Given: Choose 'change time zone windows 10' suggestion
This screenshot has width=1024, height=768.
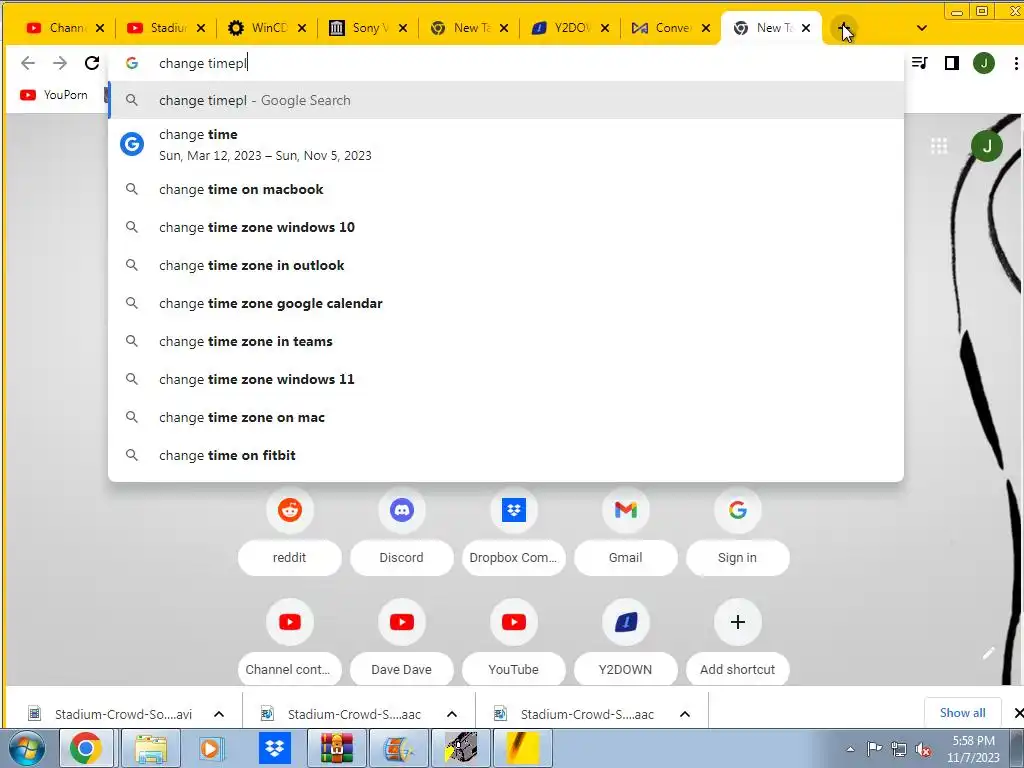Looking at the screenshot, I should tap(506, 227).
